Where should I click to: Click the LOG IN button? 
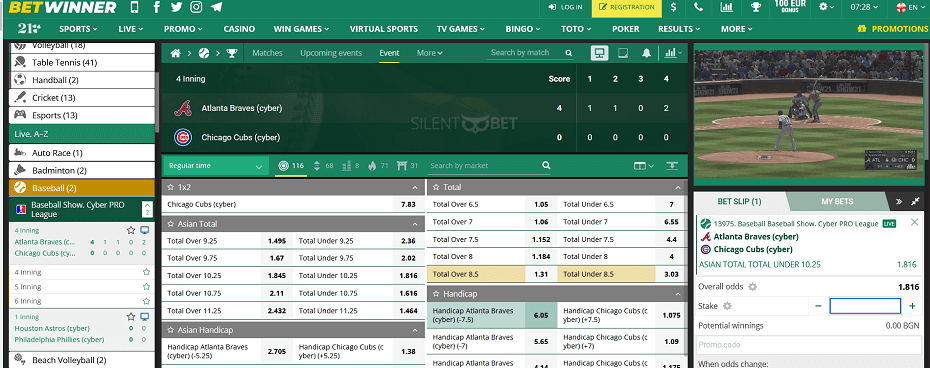click(x=565, y=7)
